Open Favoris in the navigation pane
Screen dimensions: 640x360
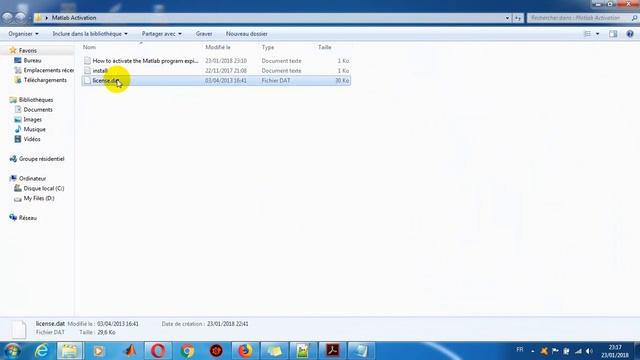tap(27, 51)
